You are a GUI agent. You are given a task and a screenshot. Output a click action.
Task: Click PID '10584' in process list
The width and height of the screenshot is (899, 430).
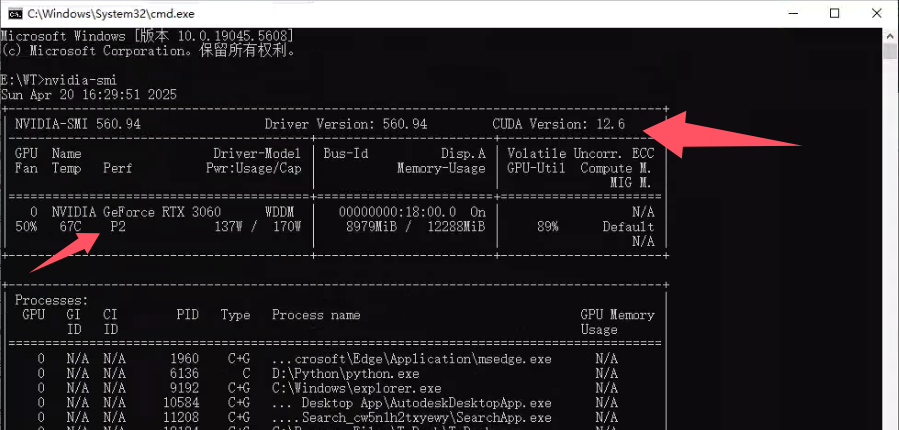[181, 403]
